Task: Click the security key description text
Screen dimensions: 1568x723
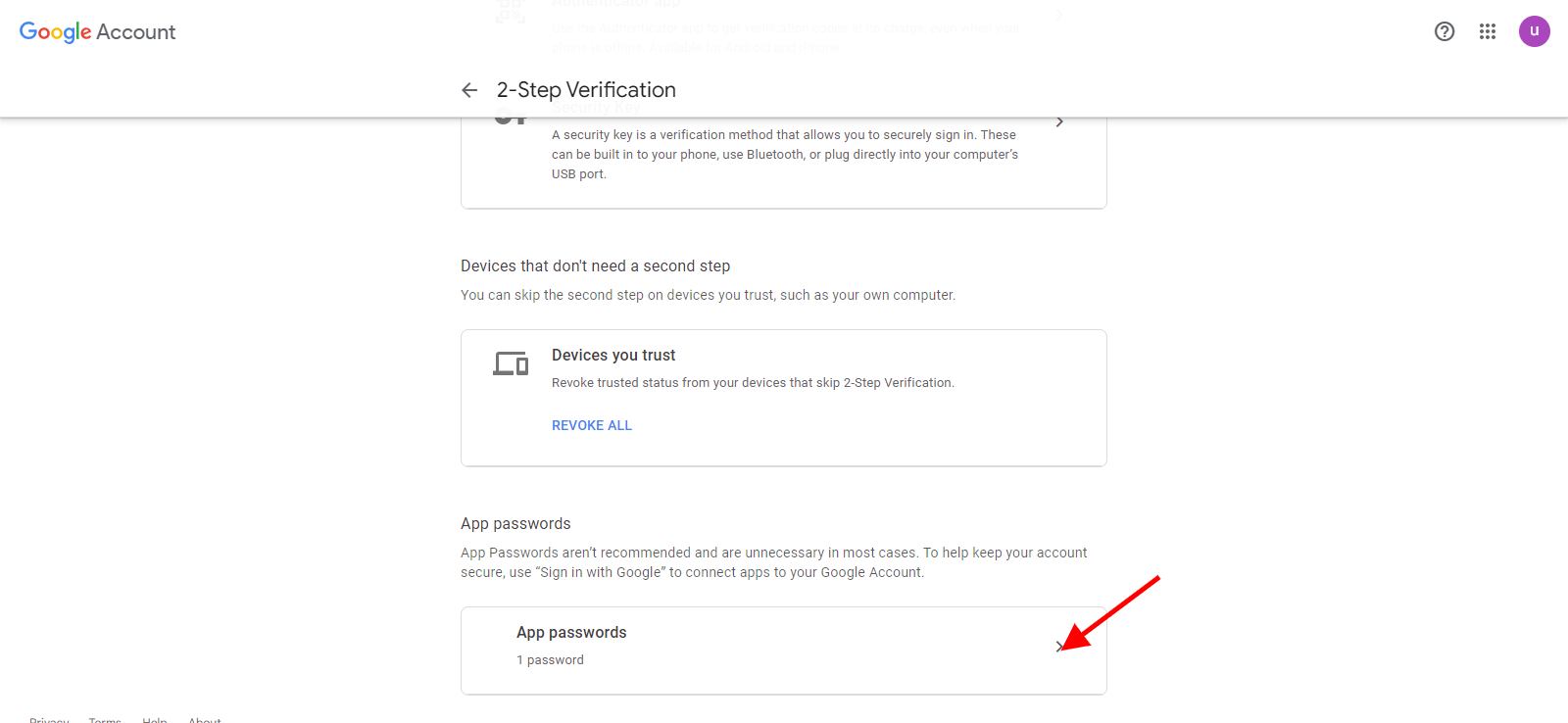Action: [x=784, y=155]
